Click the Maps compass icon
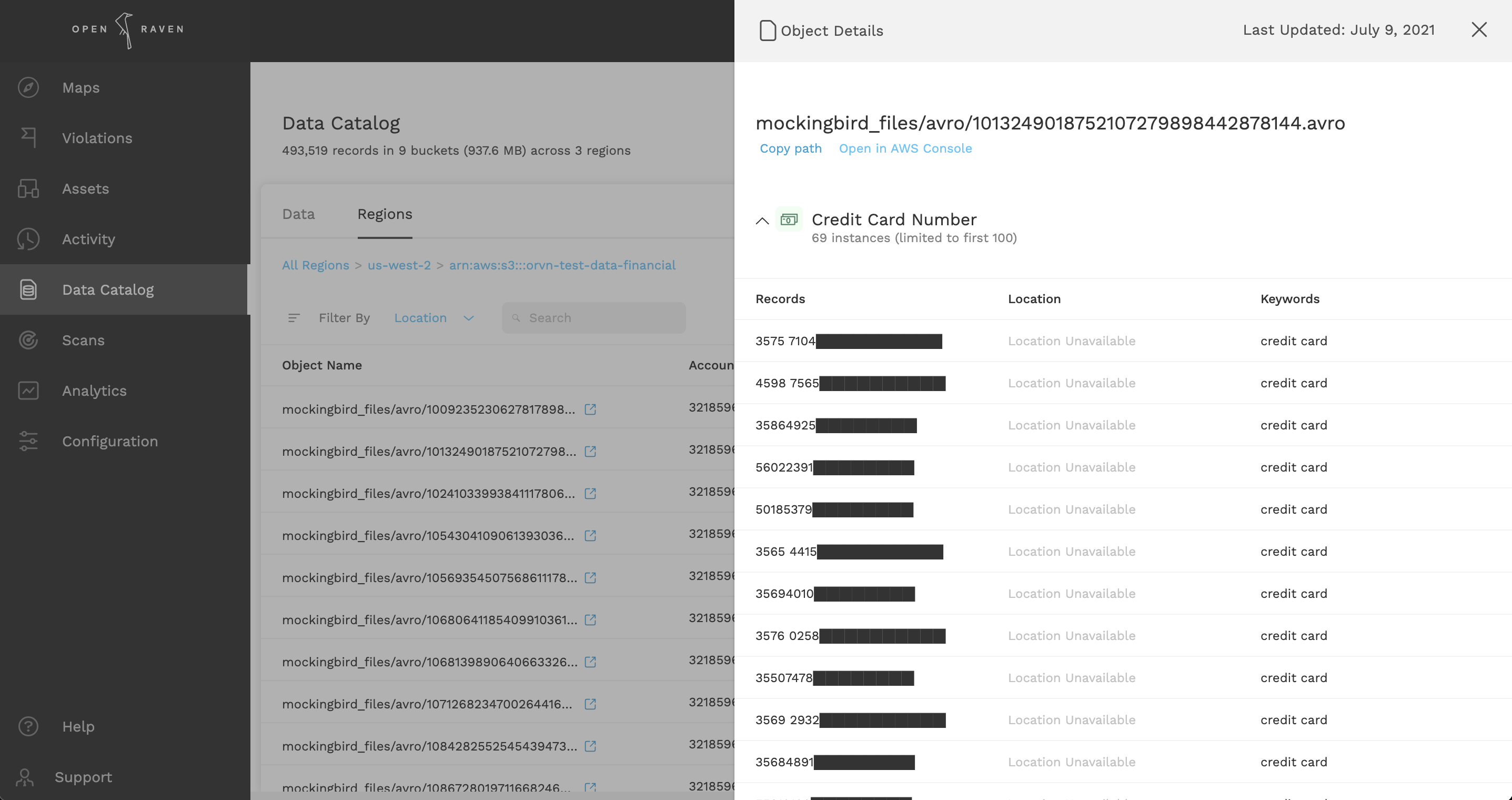The image size is (1512, 800). tap(28, 87)
